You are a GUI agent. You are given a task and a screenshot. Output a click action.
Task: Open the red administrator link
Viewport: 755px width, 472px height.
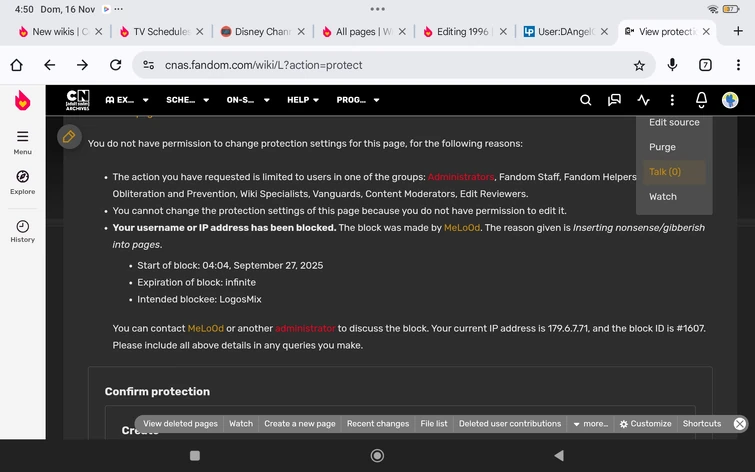(305, 328)
